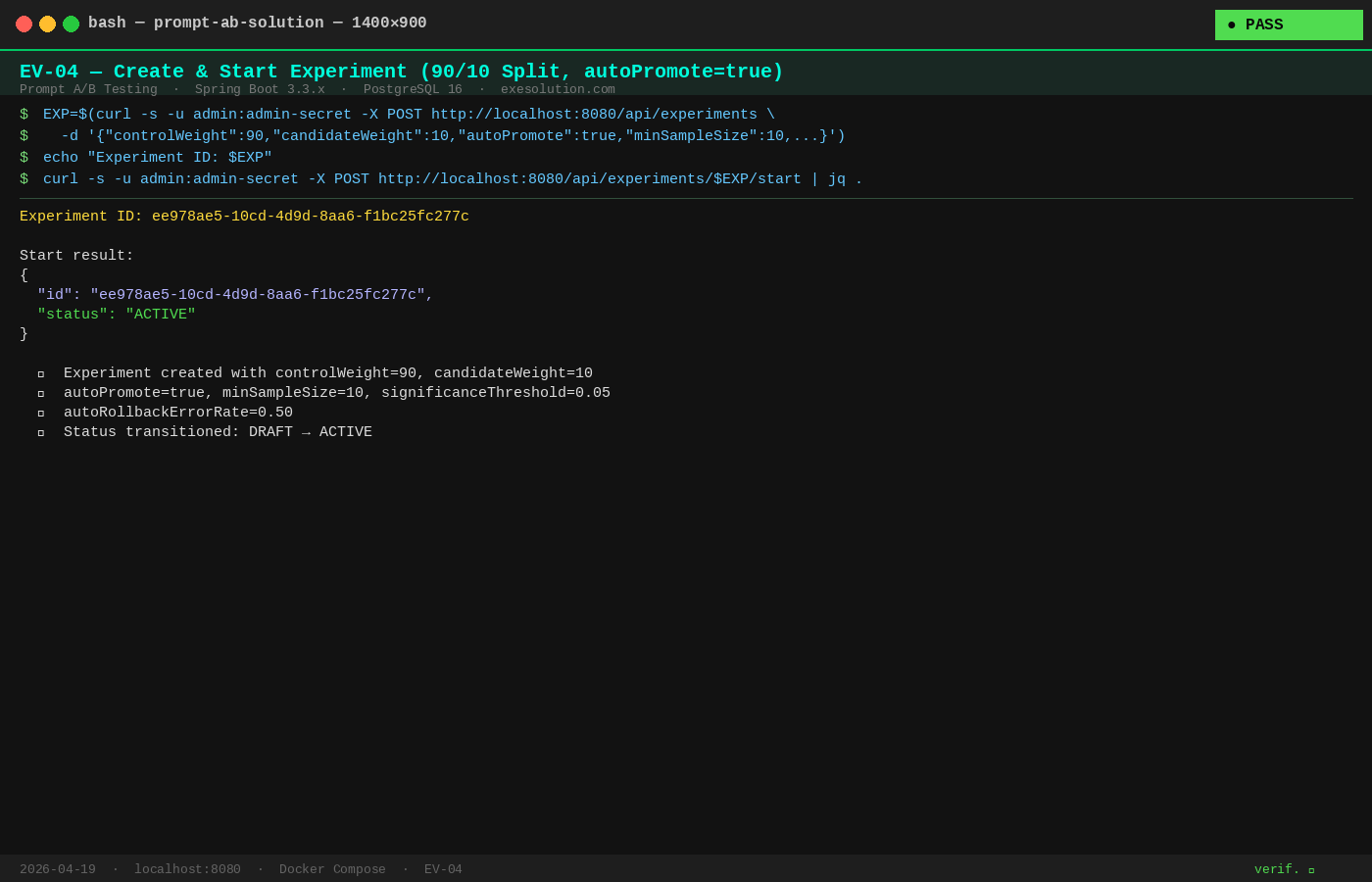Viewport: 1372px width, 882px height.
Task: Click the experiments API URL in first command
Action: pos(594,116)
